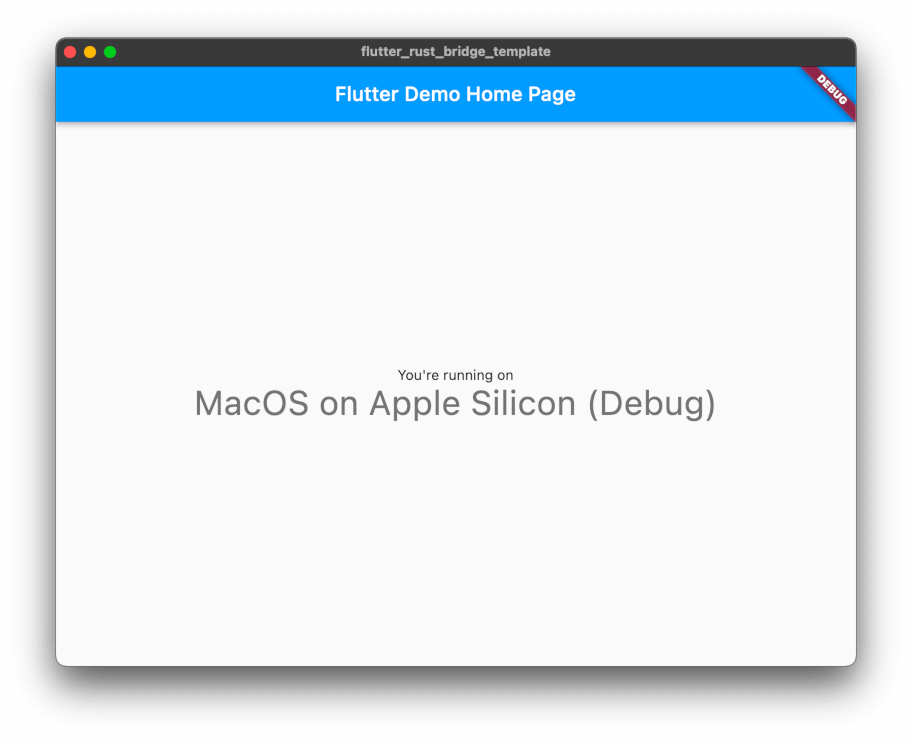Close the window with the red traffic light

[x=68, y=51]
